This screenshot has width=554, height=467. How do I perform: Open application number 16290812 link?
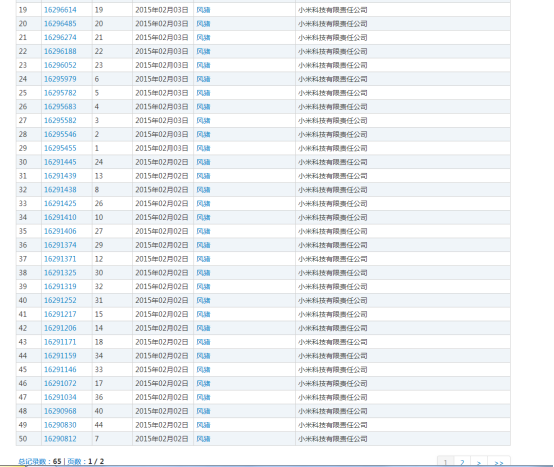[60, 439]
